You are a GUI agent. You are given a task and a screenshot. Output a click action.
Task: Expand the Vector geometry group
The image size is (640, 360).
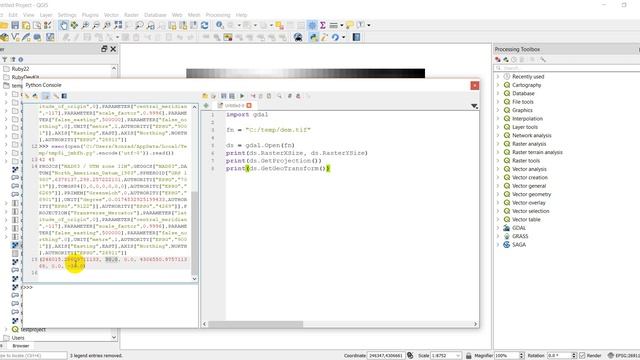pyautogui.click(x=498, y=195)
